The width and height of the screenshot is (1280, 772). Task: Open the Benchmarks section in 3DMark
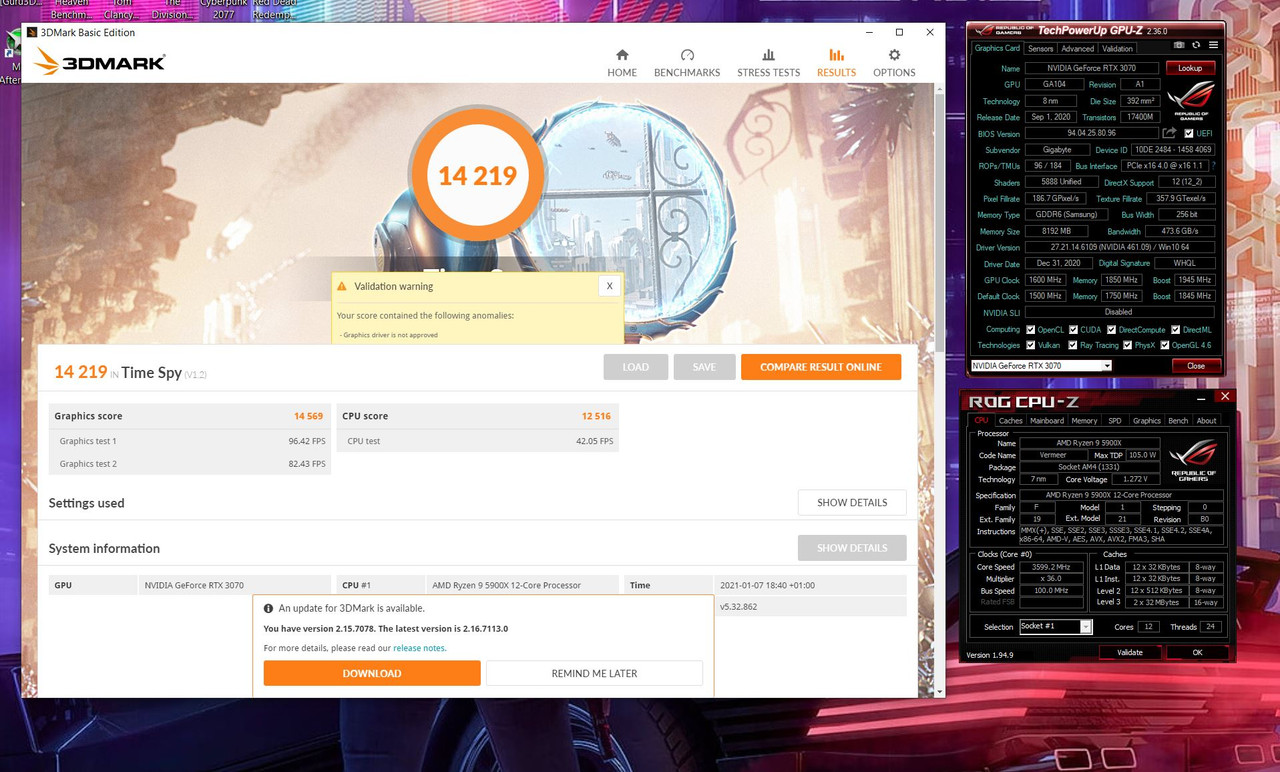[x=687, y=63]
